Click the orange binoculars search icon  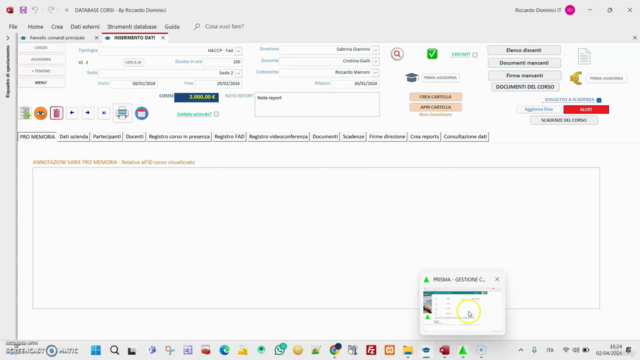click(40, 113)
